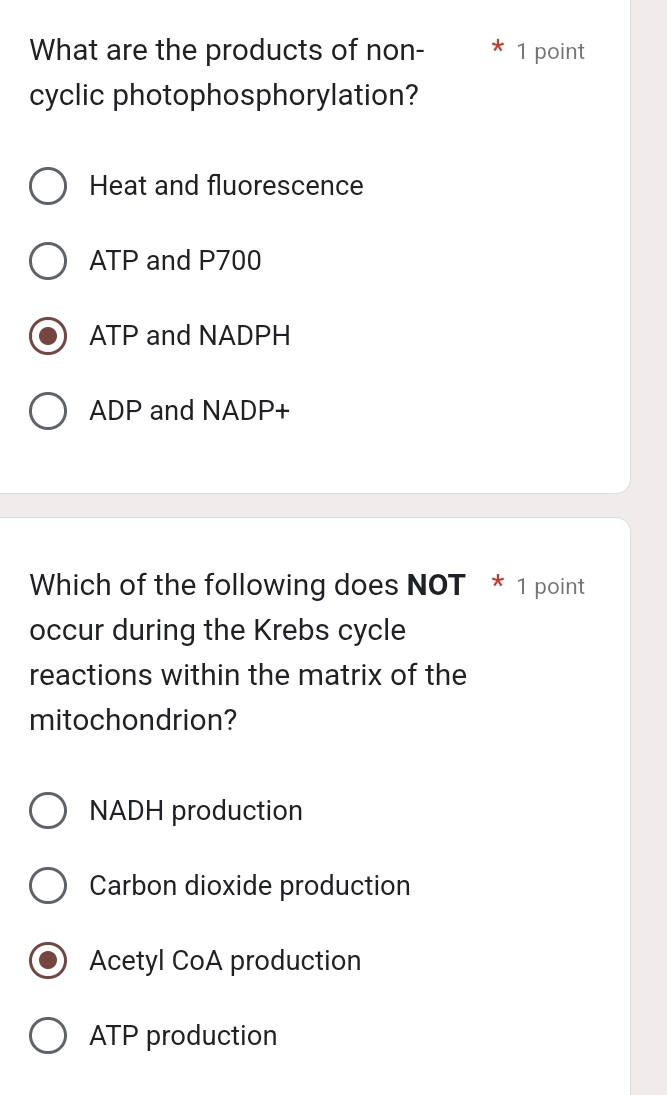This screenshot has width=667, height=1095.
Task: Click the non-cyclic photophosphorylation question text
Action: coord(226,72)
